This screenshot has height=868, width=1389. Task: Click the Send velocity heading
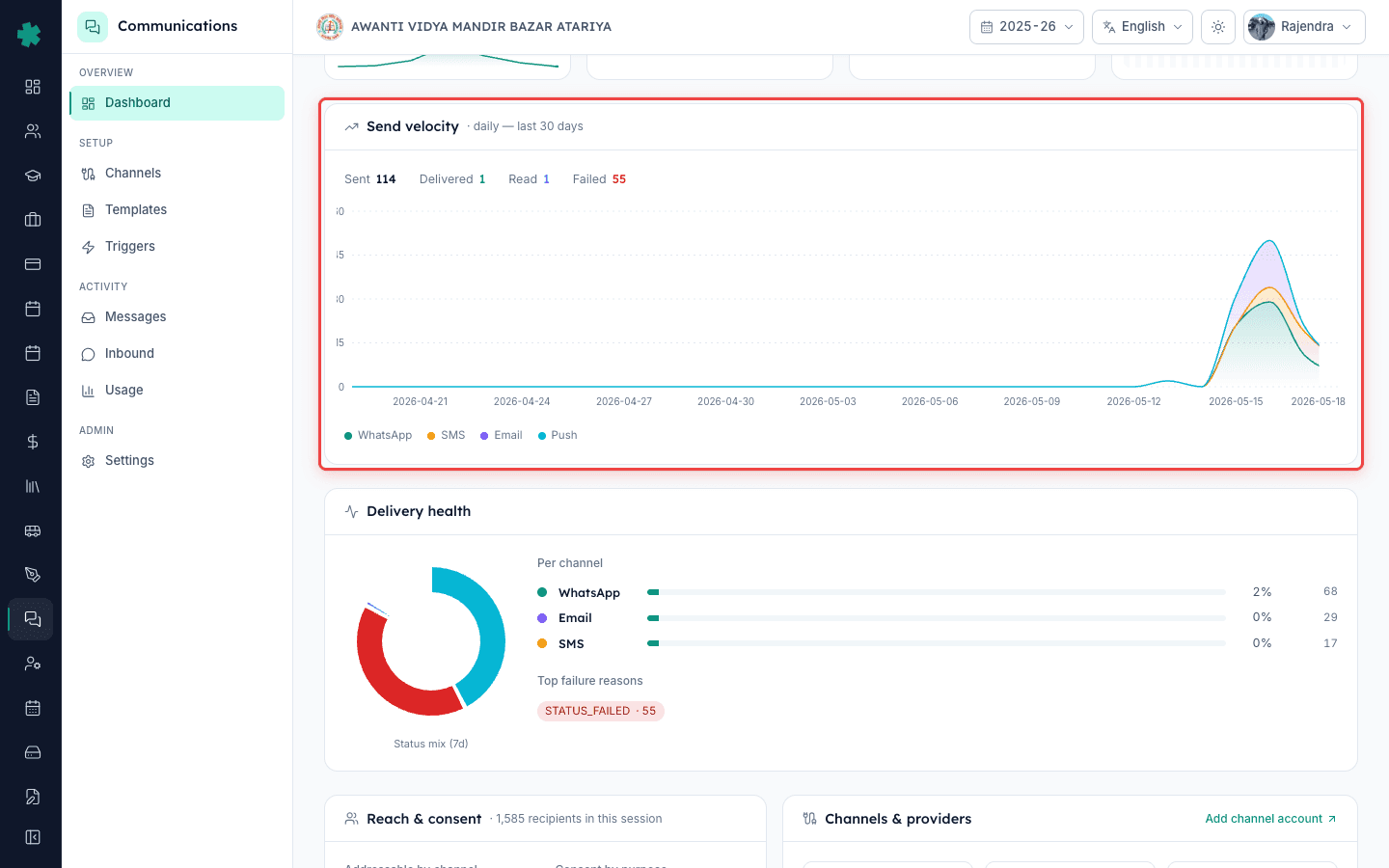[x=413, y=126]
